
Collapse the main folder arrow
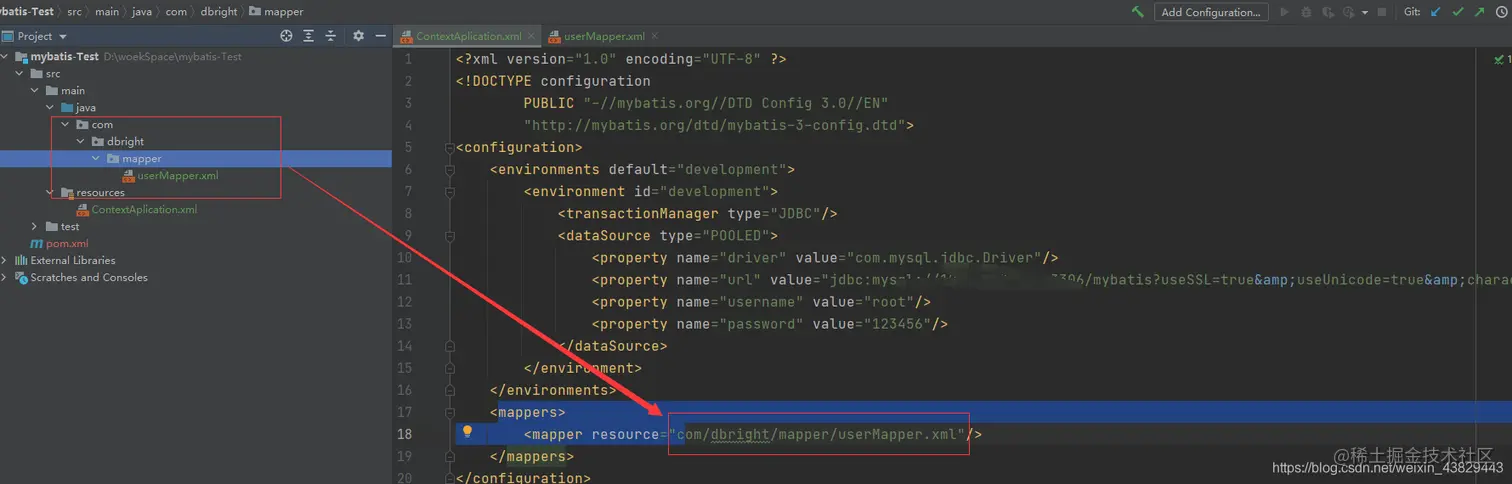36,91
